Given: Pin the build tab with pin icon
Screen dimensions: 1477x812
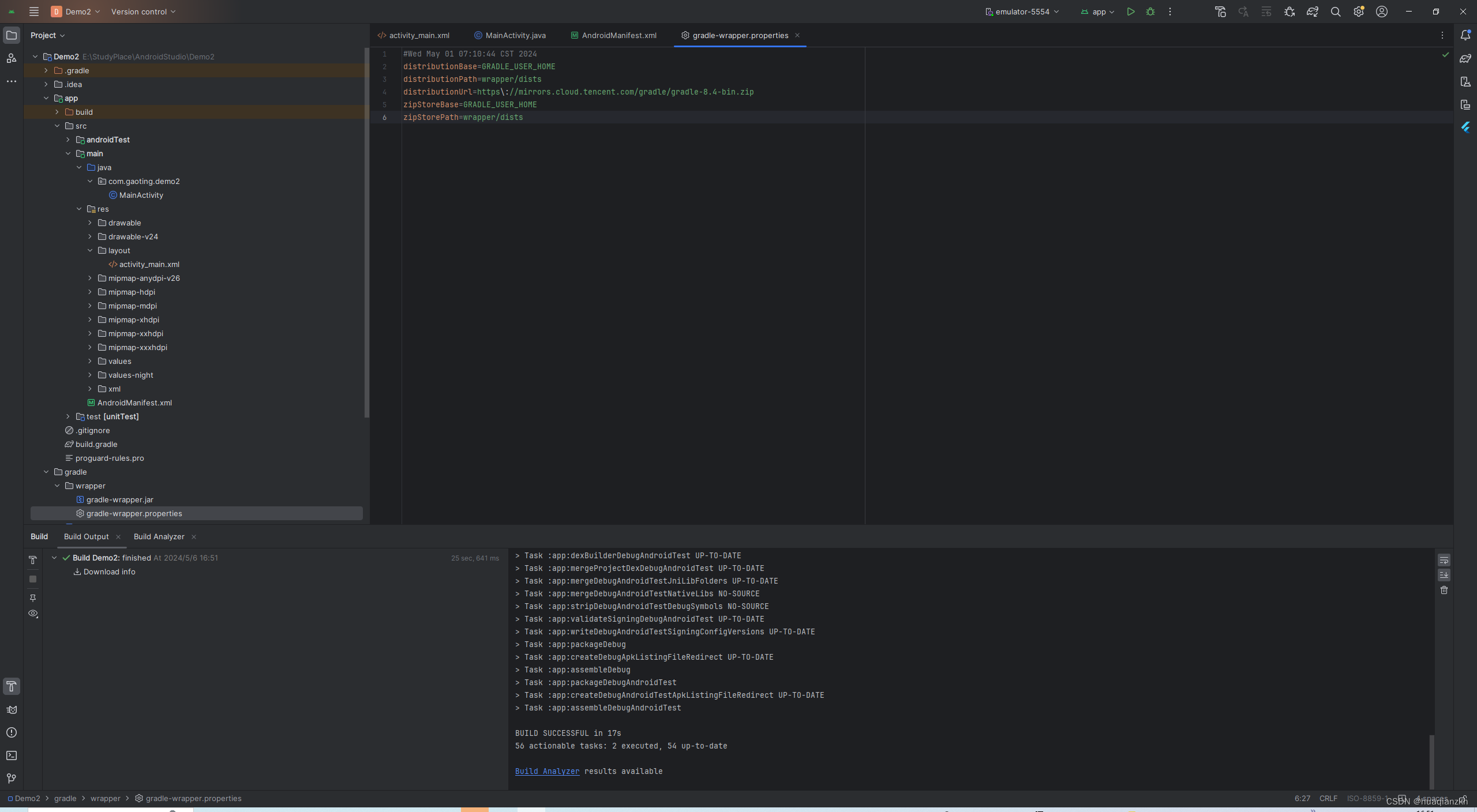Looking at the screenshot, I should [x=33, y=598].
